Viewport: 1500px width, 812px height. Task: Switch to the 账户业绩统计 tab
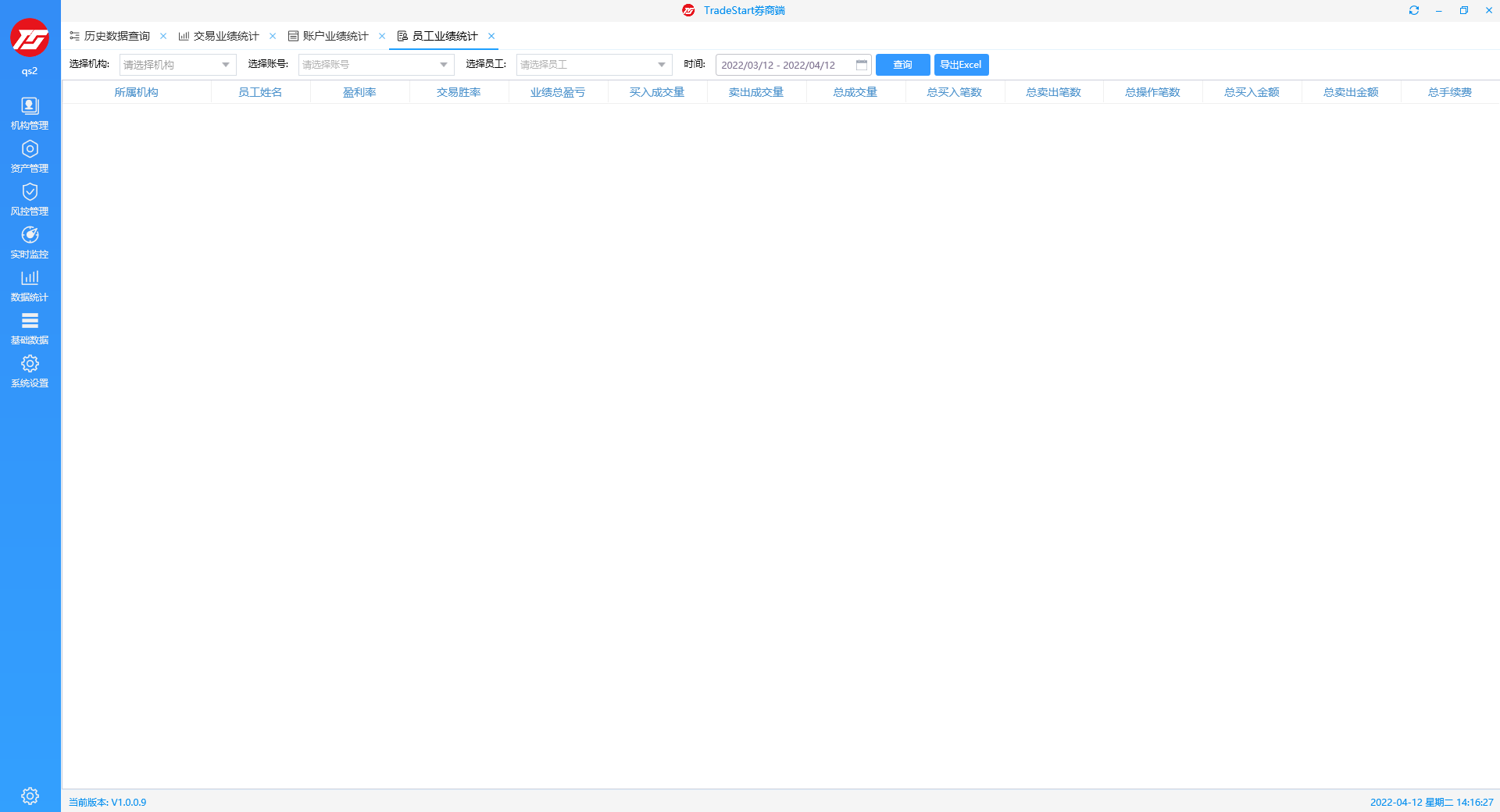[335, 36]
